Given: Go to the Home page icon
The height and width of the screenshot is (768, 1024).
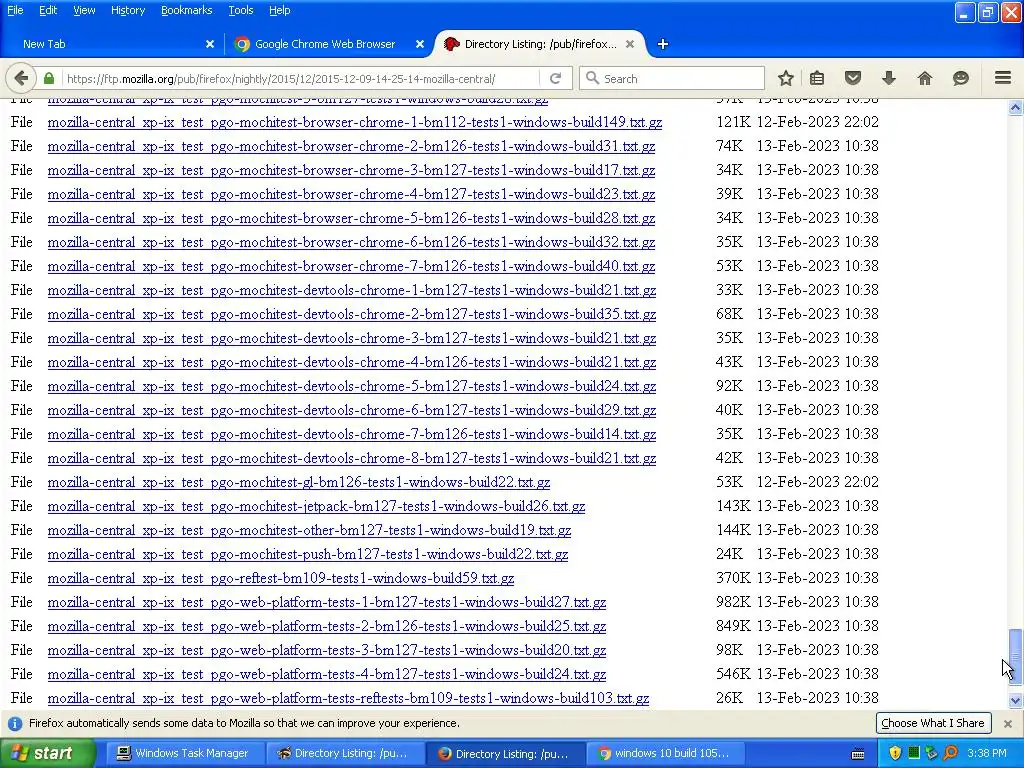Looking at the screenshot, I should pos(925,78).
